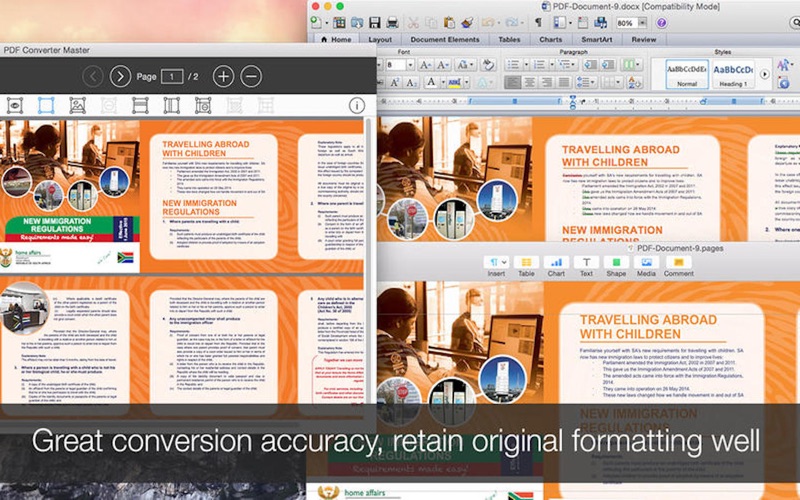Switch to the Tables tab

click(x=509, y=39)
